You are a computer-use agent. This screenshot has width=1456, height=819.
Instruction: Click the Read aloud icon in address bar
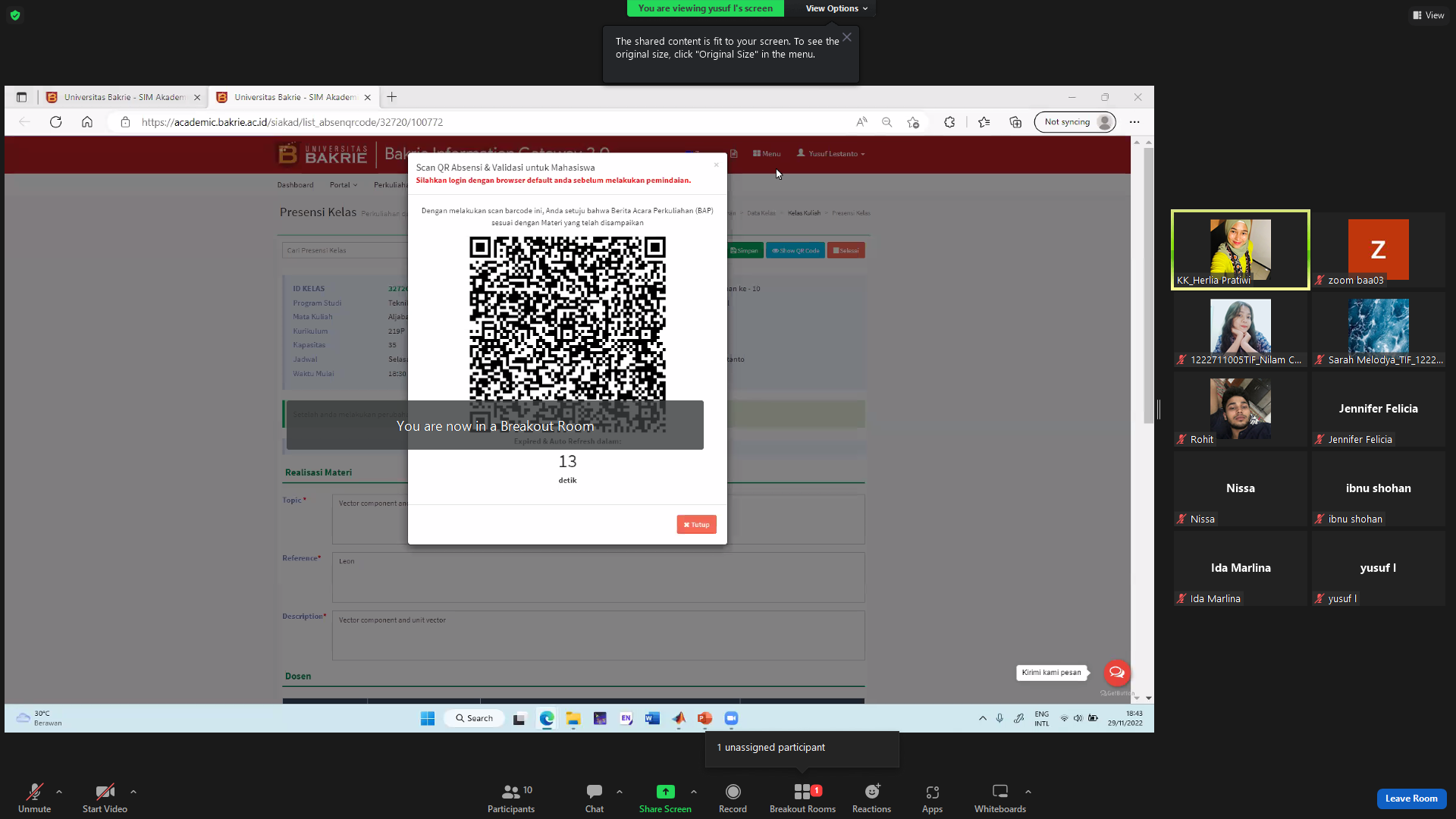coord(861,122)
